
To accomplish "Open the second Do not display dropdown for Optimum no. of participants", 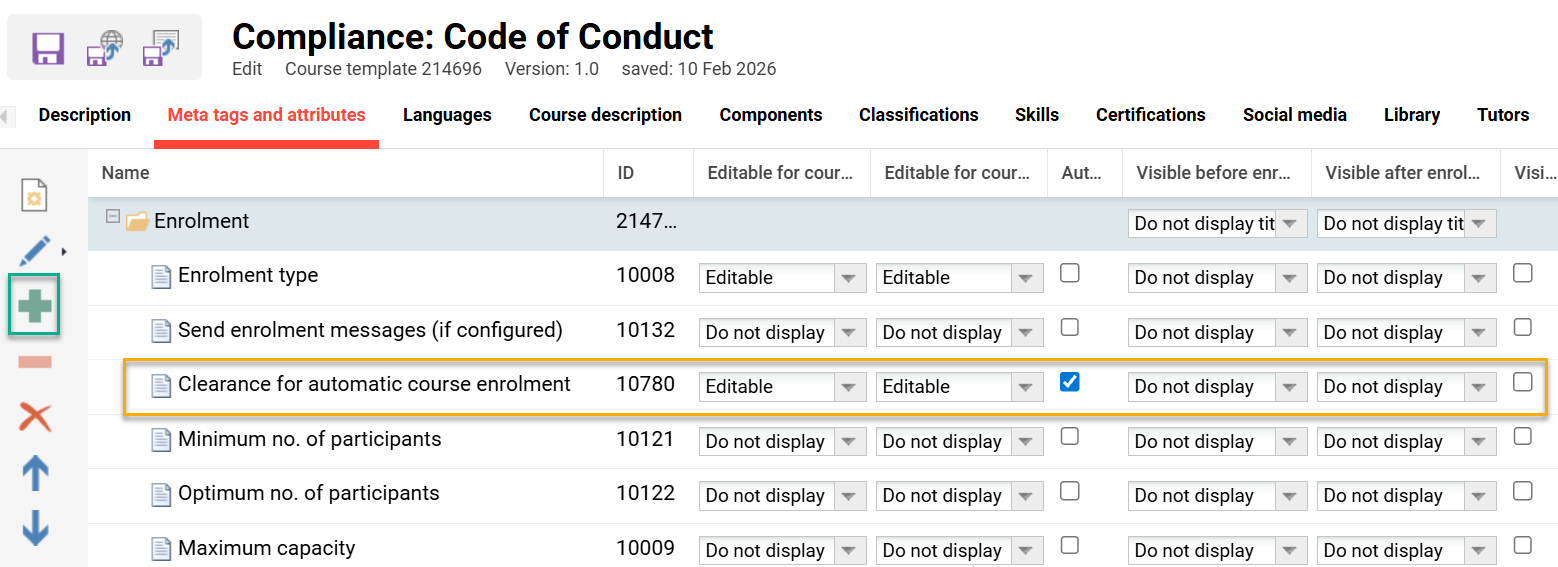I will (960, 496).
